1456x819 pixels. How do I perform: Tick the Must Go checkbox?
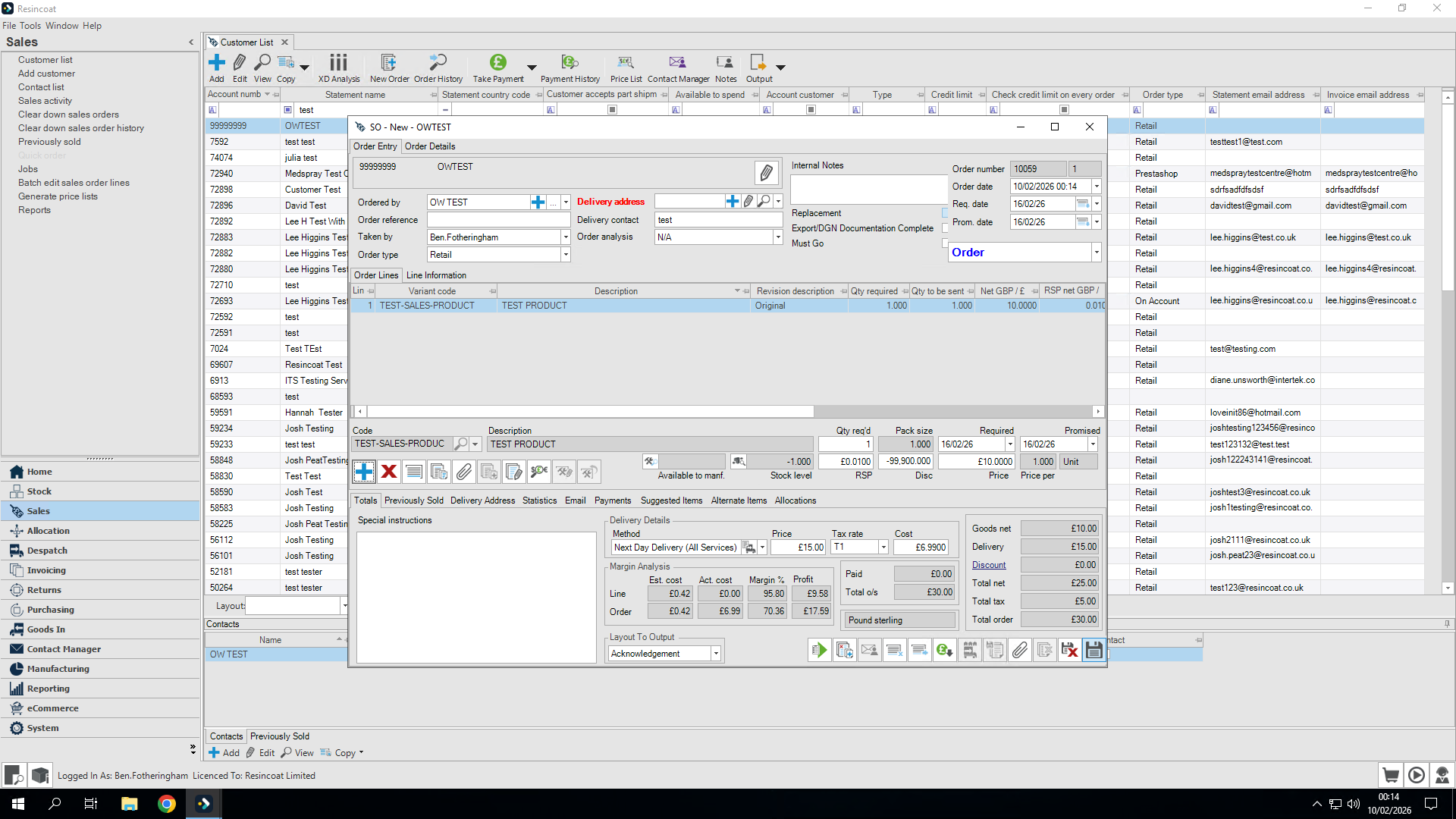945,243
